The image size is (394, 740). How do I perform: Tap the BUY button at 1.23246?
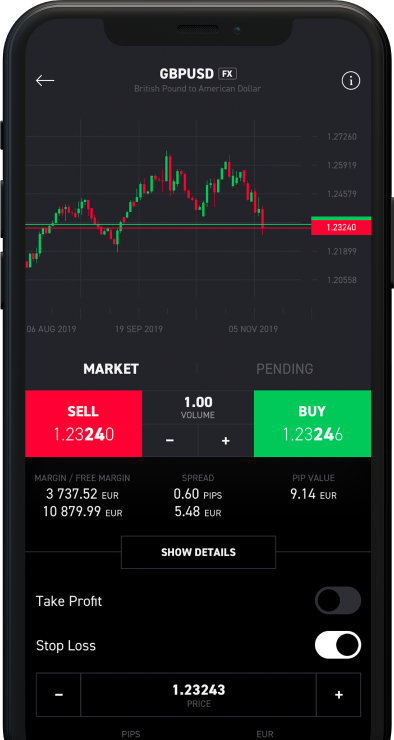click(312, 423)
